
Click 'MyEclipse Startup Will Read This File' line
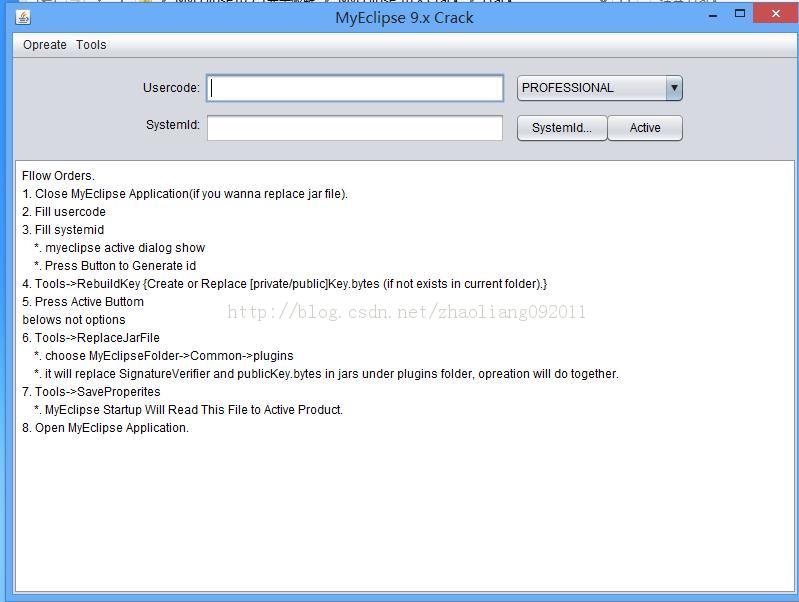188,410
